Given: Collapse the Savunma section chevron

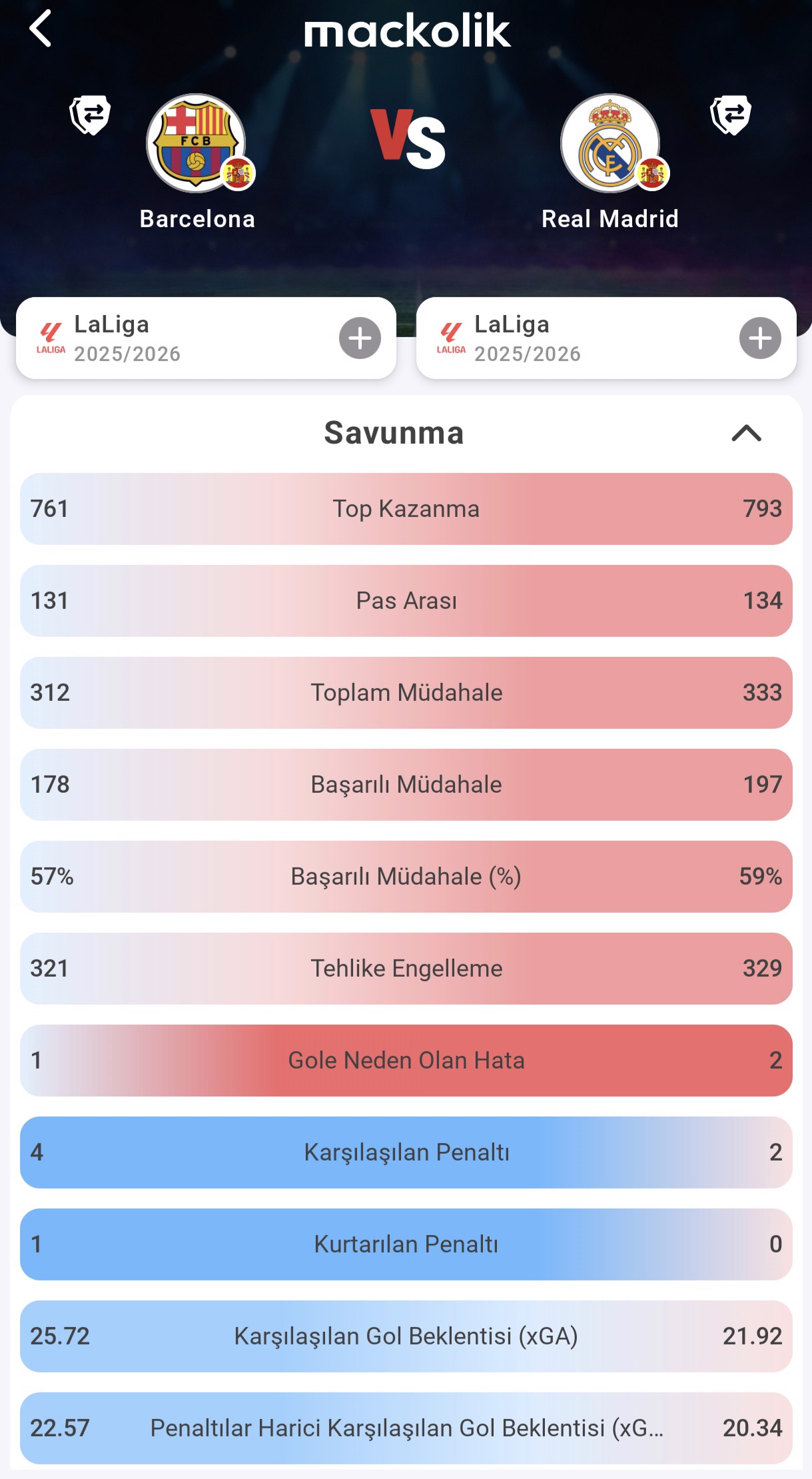Looking at the screenshot, I should tap(746, 433).
